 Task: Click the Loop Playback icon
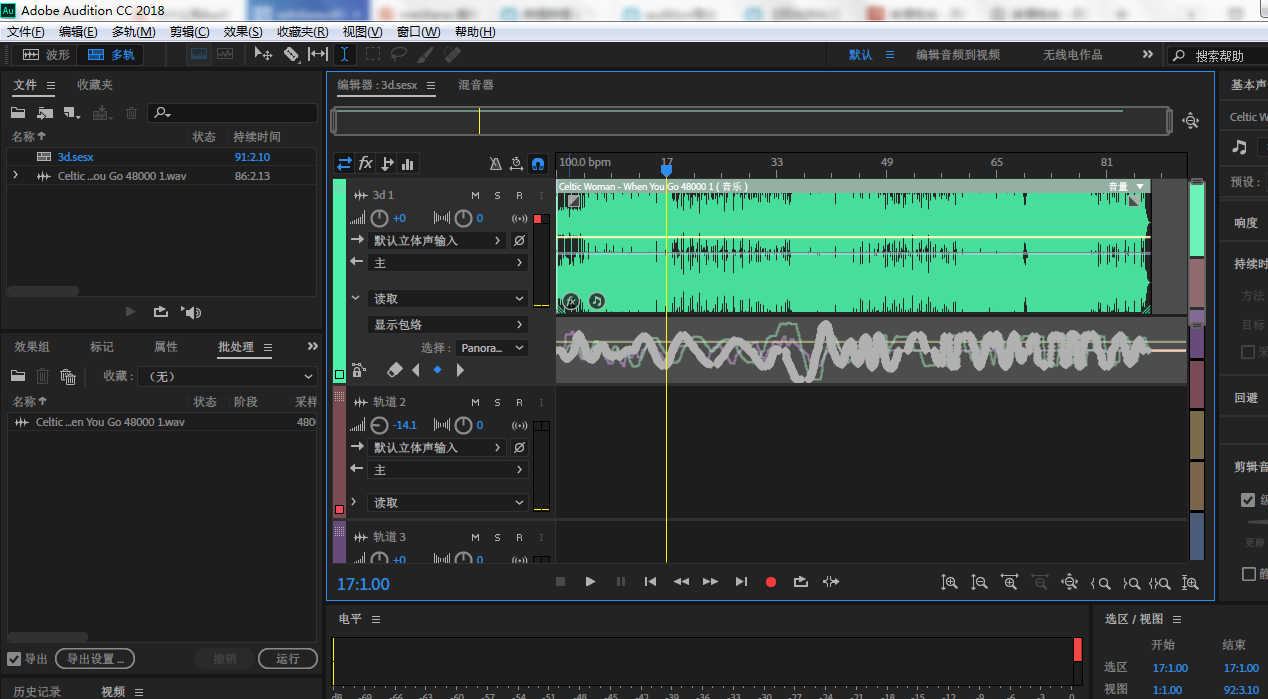click(x=800, y=581)
